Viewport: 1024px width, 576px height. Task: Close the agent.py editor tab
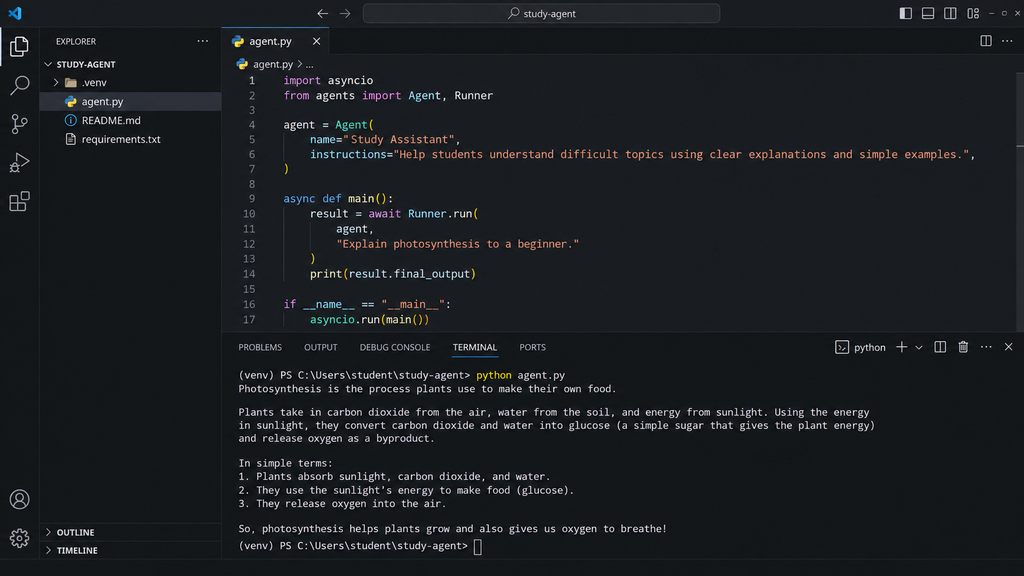316,41
